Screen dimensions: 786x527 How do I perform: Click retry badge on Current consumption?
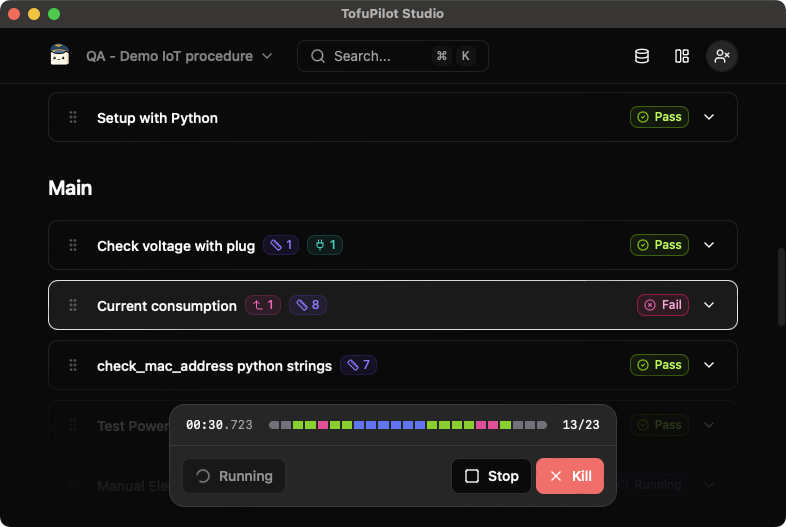click(x=263, y=305)
